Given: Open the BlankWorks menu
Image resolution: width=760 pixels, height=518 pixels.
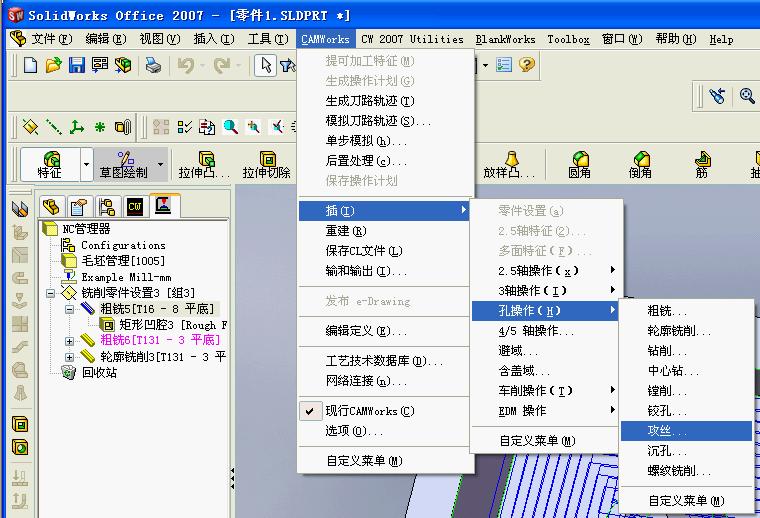Looking at the screenshot, I should [506, 39].
